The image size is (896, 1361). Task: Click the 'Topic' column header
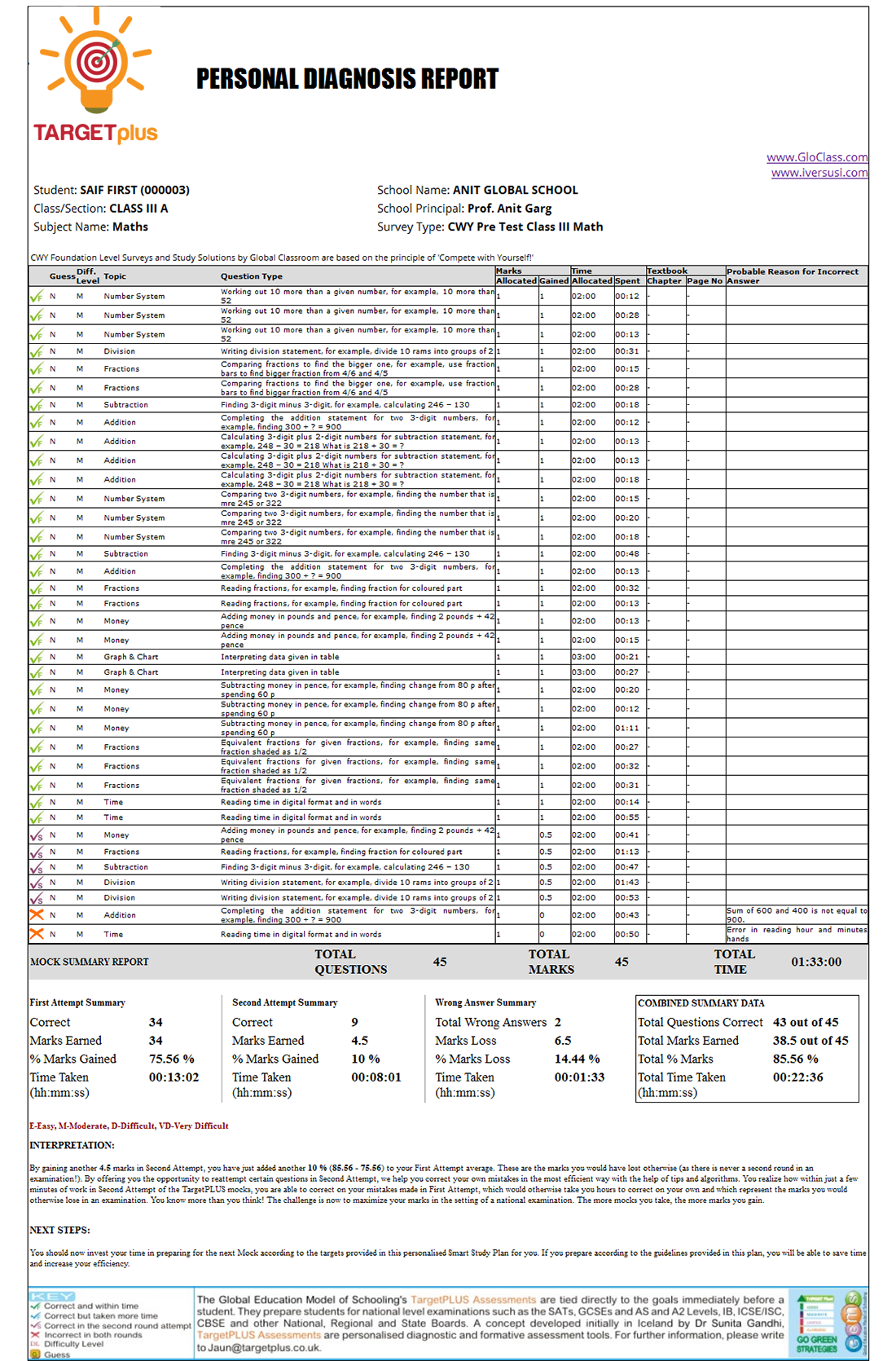pos(115,276)
